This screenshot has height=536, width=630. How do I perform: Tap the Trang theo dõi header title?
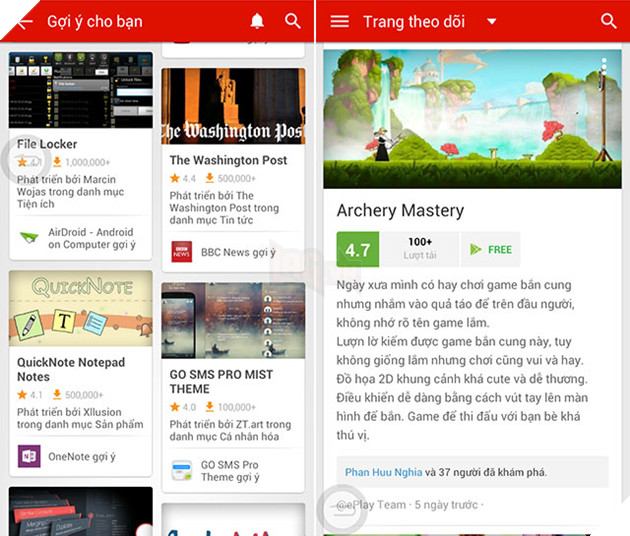tap(414, 22)
